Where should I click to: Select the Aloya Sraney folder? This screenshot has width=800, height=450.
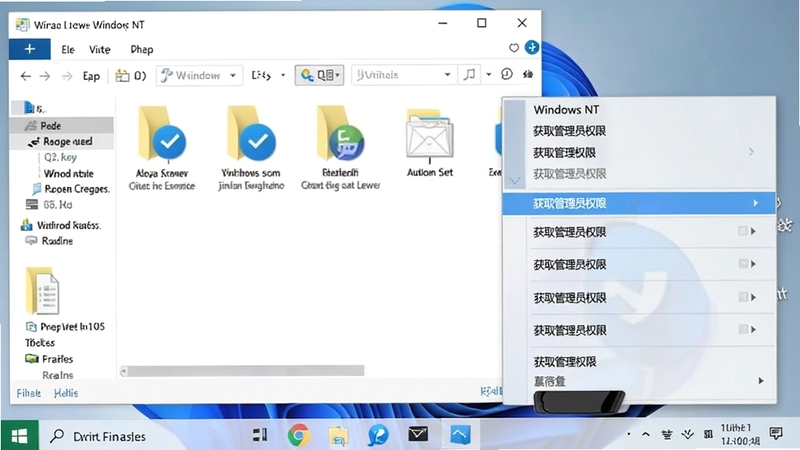point(162,148)
